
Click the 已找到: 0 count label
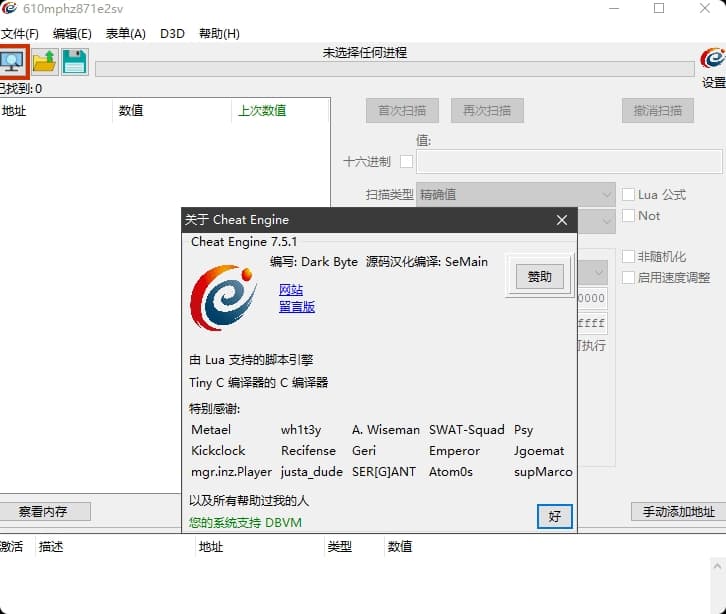coord(21,88)
